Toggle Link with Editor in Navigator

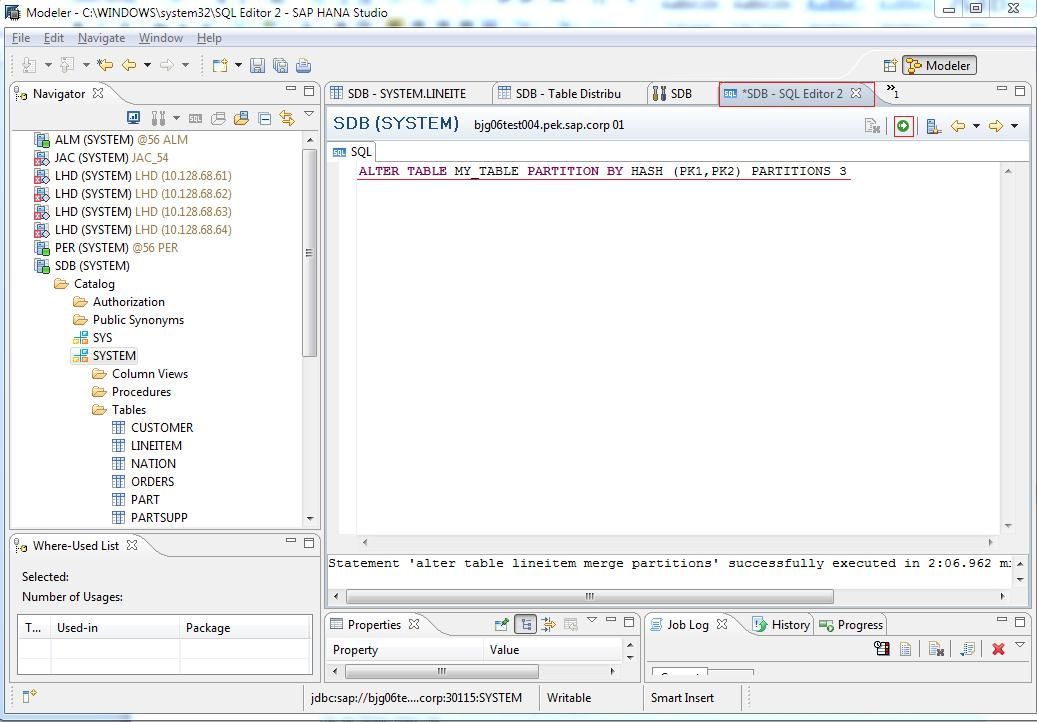pyautogui.click(x=287, y=118)
